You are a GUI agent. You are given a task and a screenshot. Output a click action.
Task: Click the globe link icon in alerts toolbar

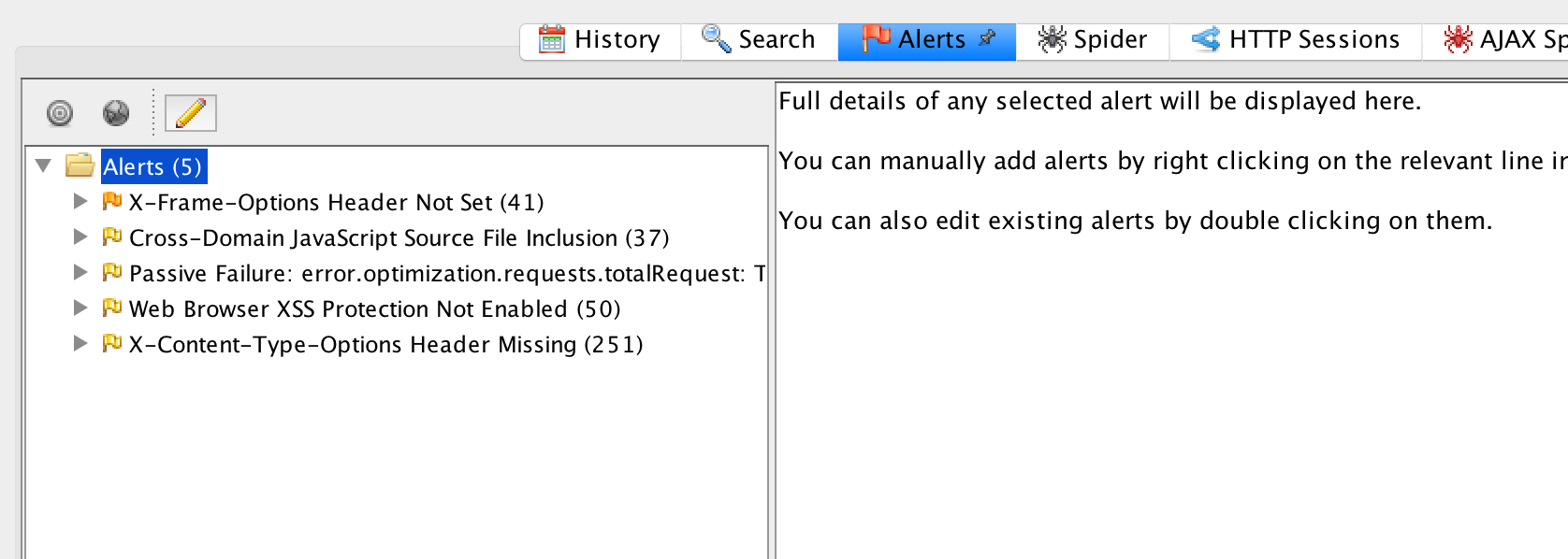116,113
